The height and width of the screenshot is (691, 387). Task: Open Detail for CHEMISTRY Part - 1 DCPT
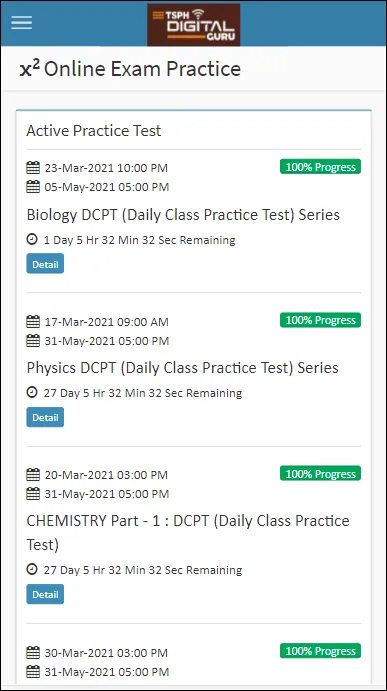[x=45, y=594]
